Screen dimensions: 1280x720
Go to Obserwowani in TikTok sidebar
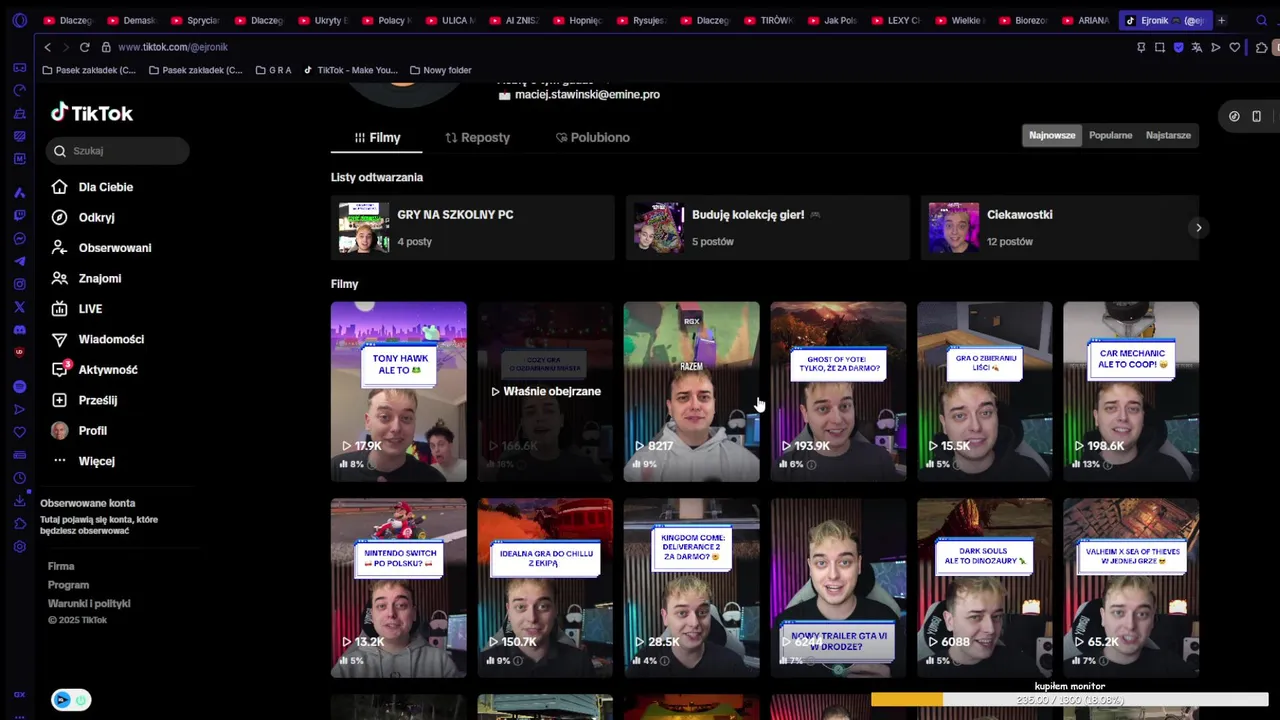click(x=101, y=248)
